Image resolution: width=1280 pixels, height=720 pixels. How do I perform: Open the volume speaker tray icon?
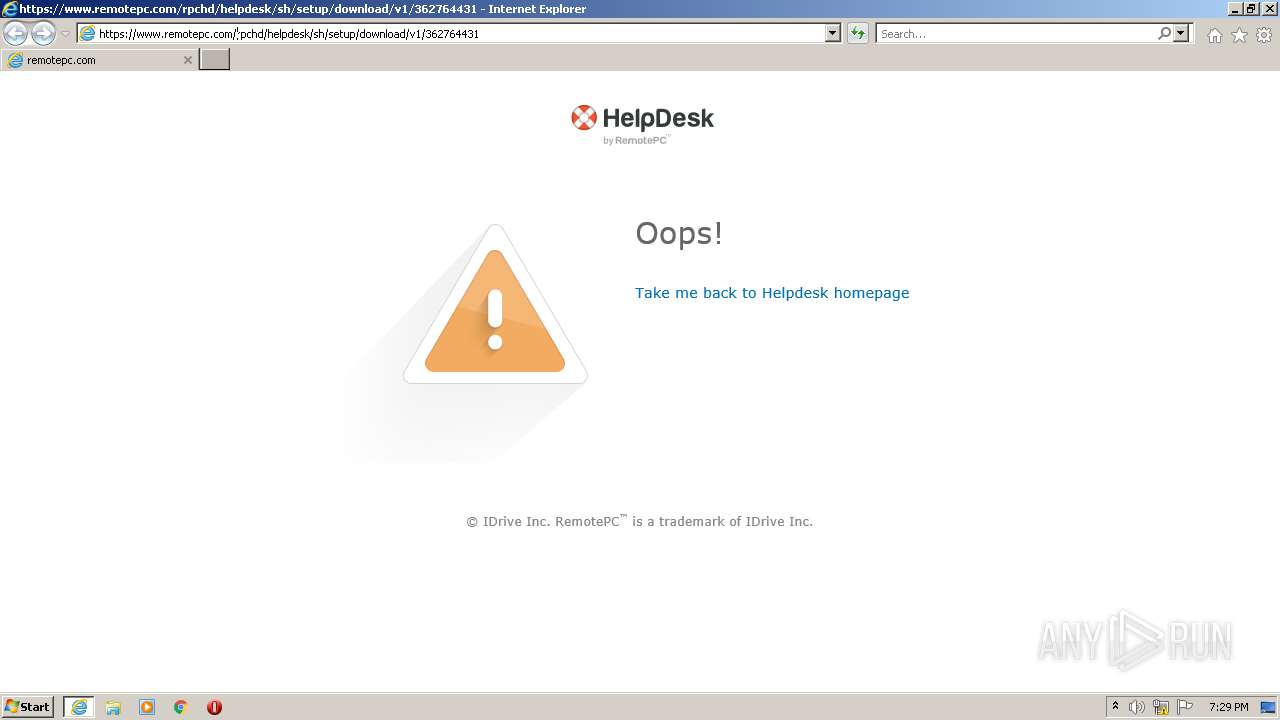point(1137,707)
